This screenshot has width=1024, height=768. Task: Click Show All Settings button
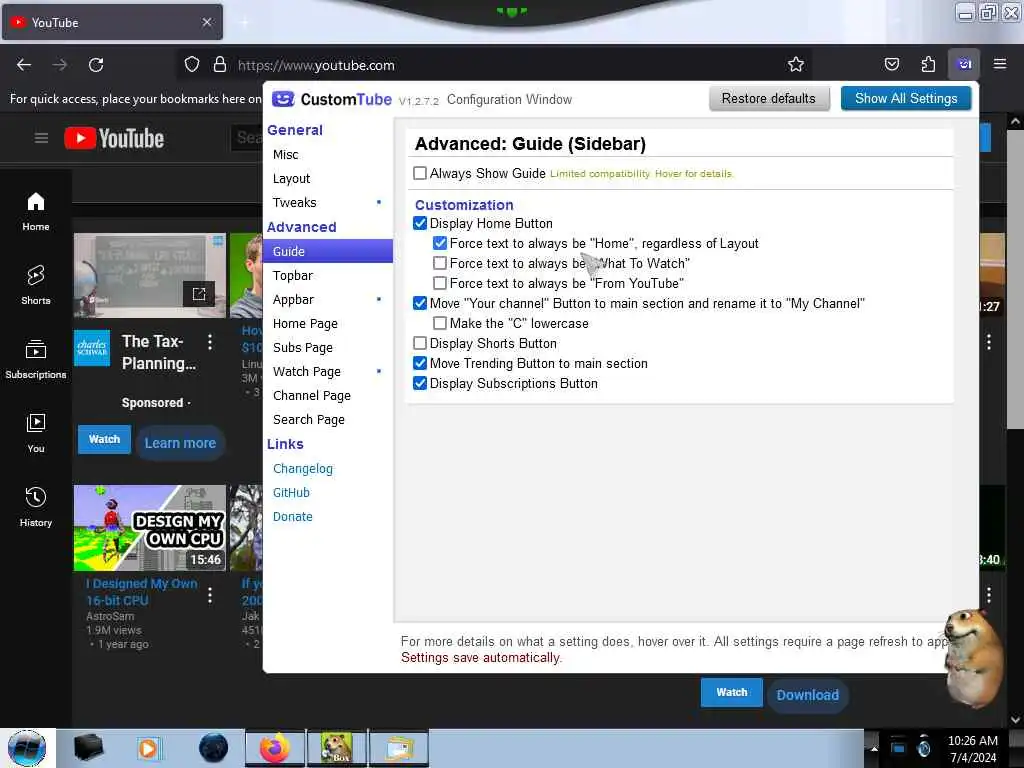click(906, 99)
